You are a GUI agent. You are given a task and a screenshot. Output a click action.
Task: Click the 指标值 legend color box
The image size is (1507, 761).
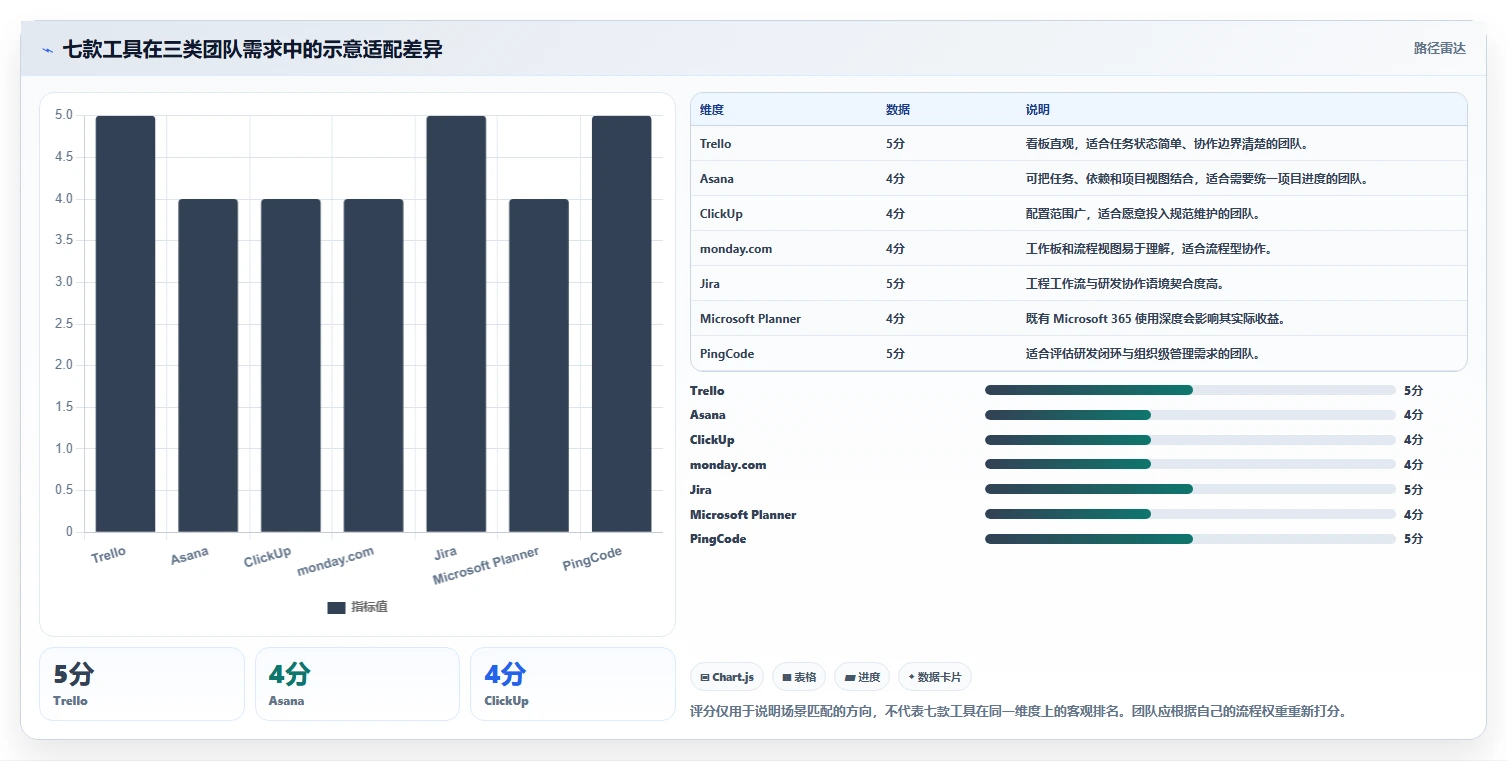pyautogui.click(x=336, y=607)
